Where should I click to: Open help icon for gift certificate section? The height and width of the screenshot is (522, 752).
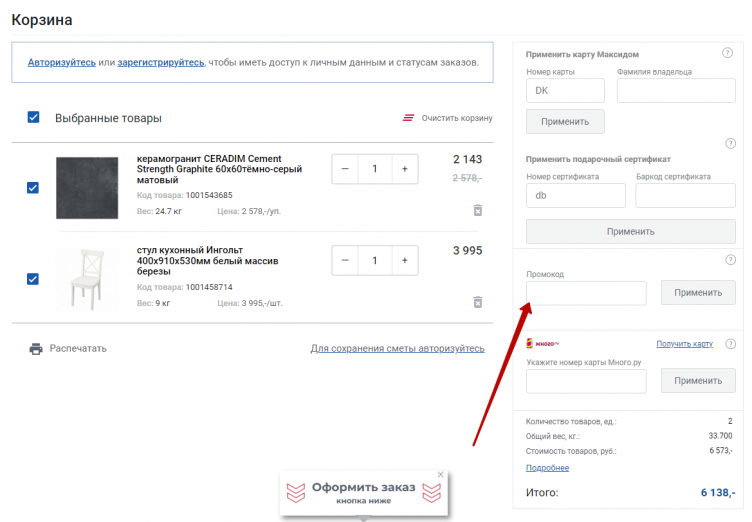pyautogui.click(x=730, y=144)
